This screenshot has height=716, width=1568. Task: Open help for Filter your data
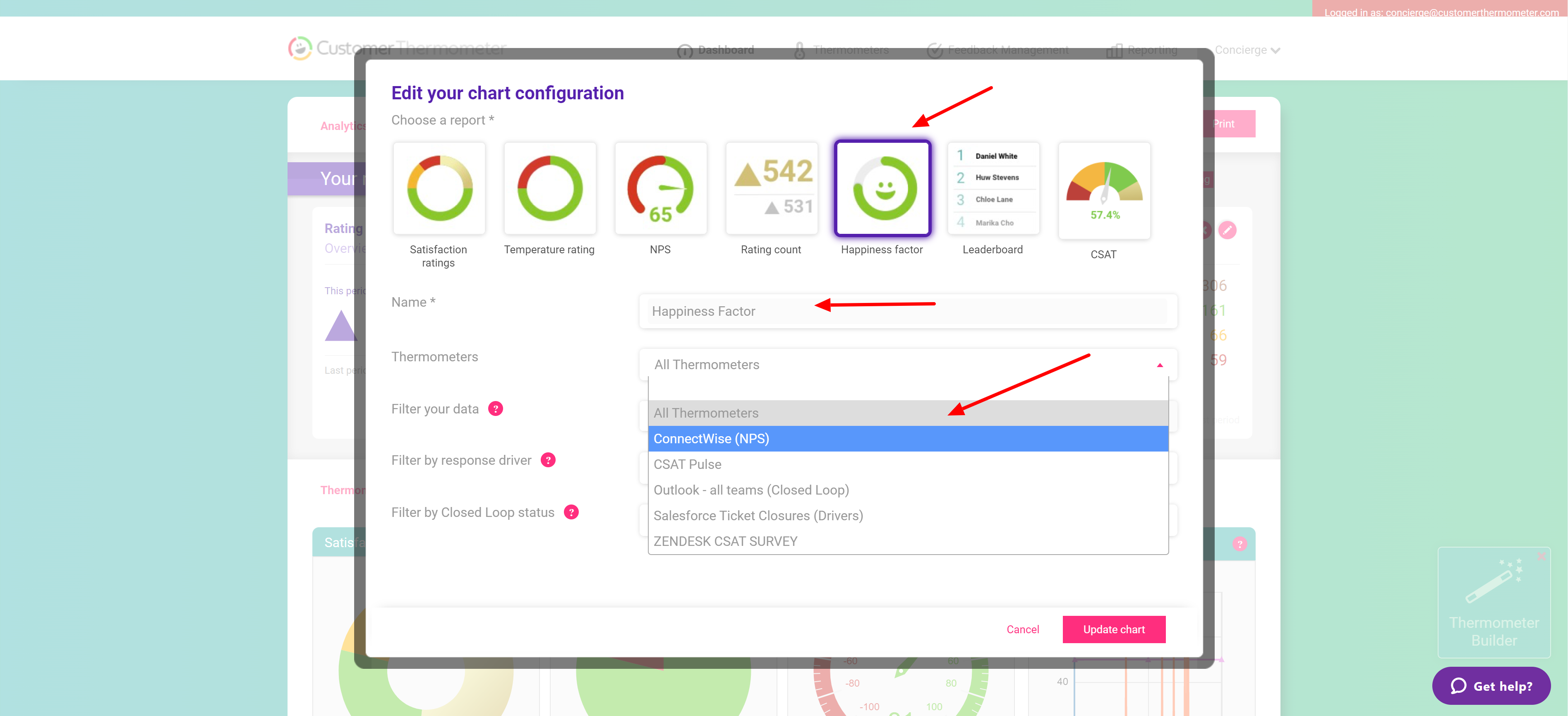(x=496, y=408)
